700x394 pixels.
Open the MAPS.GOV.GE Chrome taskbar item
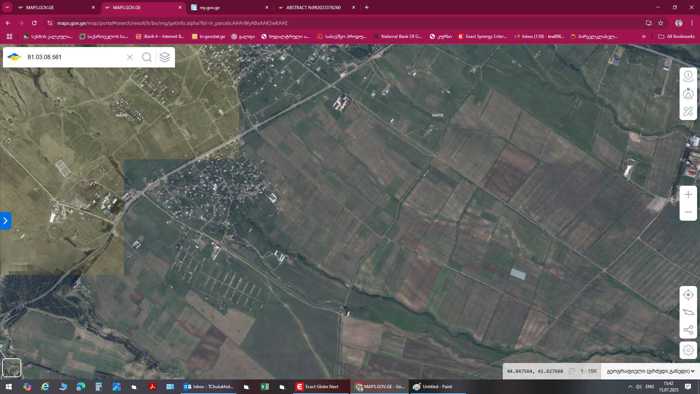[x=379, y=386]
